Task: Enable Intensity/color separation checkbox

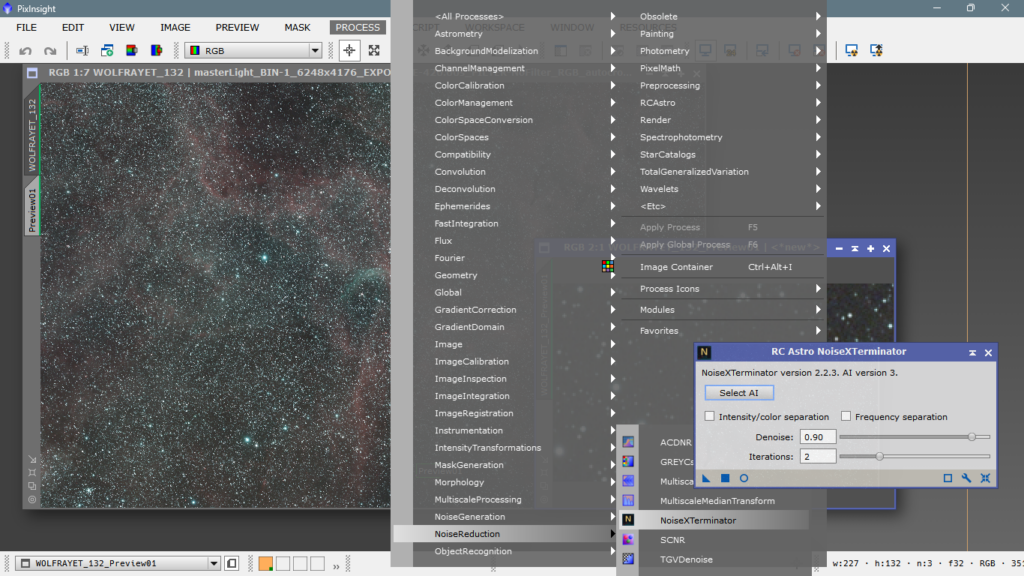Action: (x=710, y=416)
